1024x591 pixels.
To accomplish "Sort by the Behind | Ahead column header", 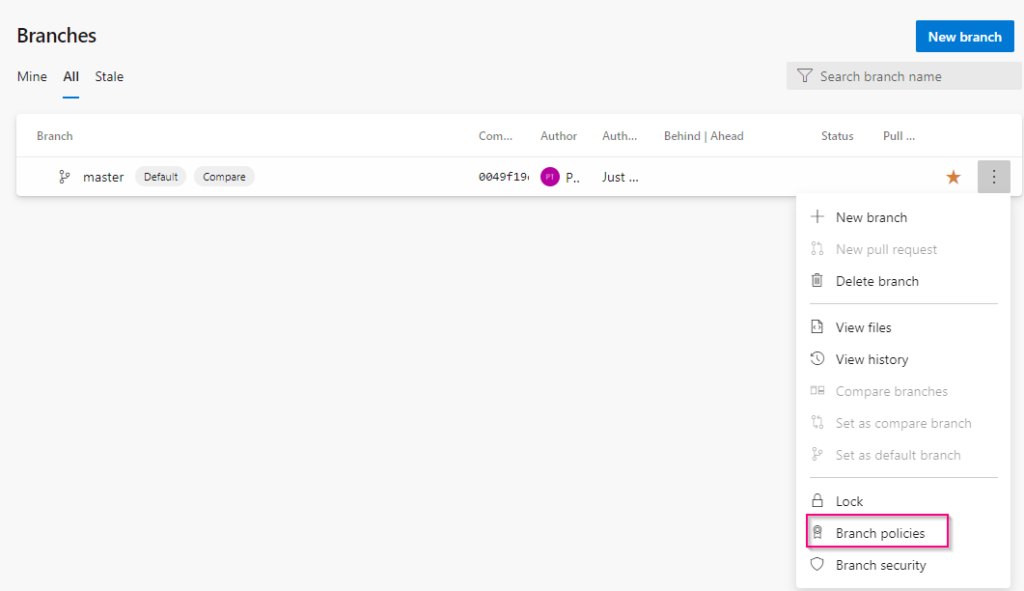I will tap(703, 135).
